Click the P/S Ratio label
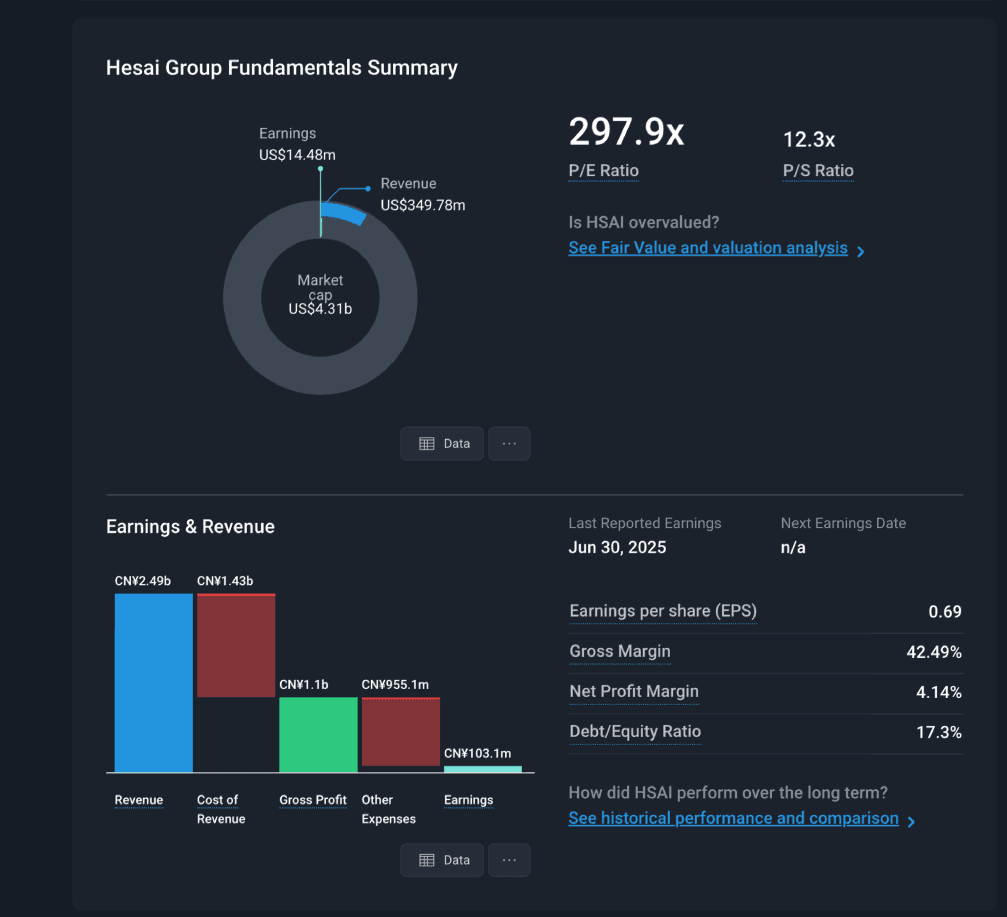The image size is (1007, 917). tap(818, 171)
